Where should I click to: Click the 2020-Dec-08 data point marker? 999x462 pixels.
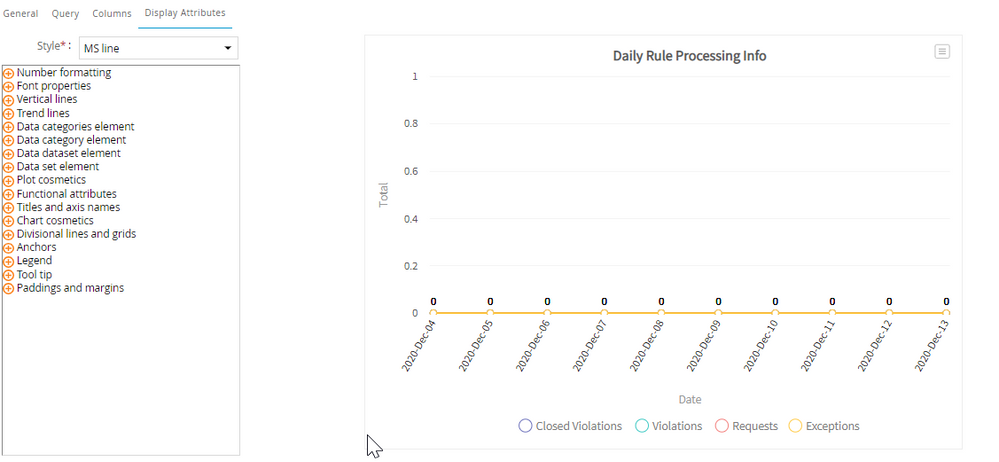tap(661, 314)
